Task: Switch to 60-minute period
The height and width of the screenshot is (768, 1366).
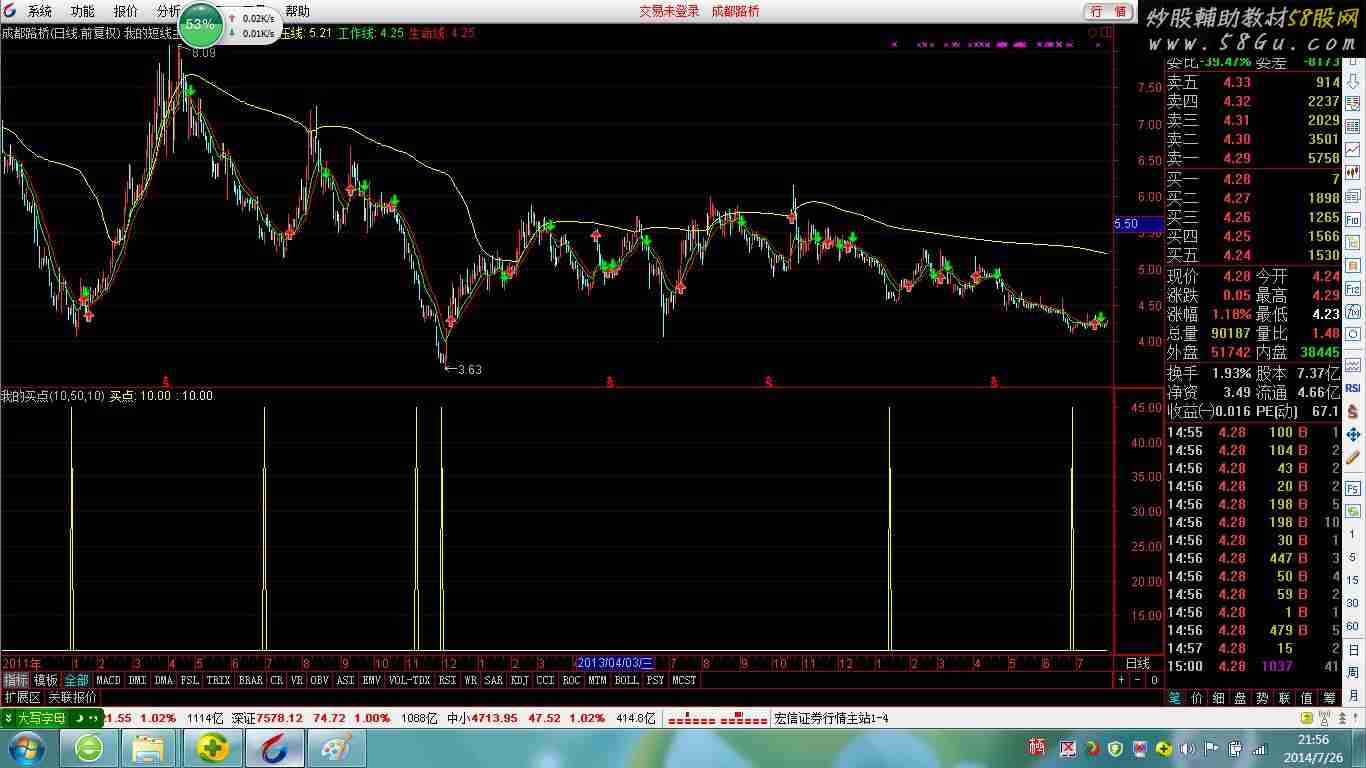Action: (1353, 627)
